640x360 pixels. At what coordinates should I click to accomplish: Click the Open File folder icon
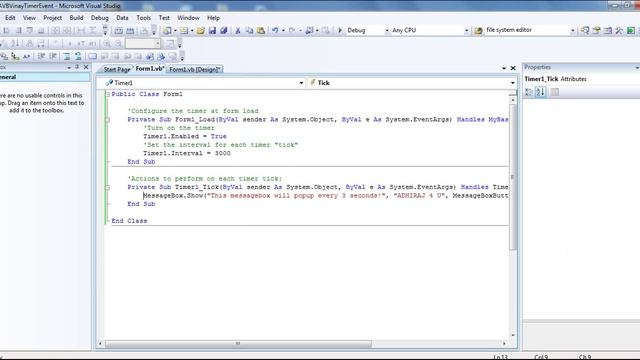tap(200, 30)
